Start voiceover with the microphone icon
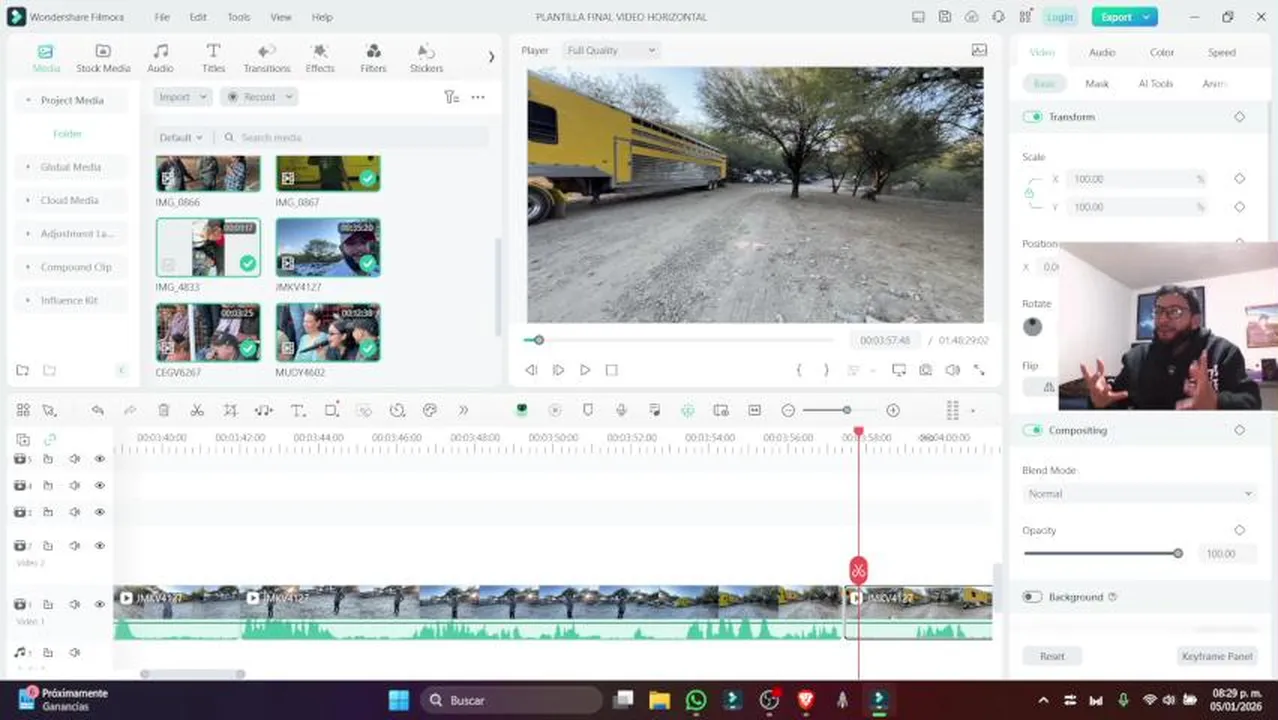 point(621,410)
